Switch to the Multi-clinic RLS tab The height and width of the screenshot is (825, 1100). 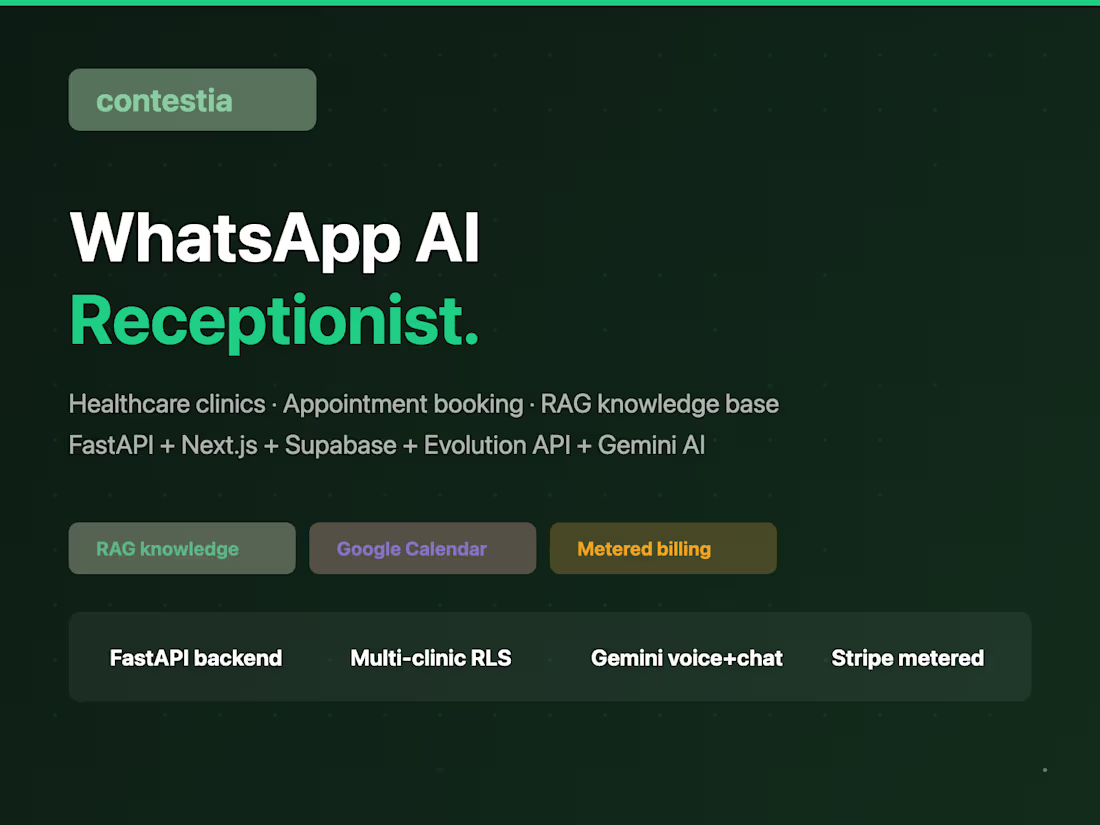430,658
